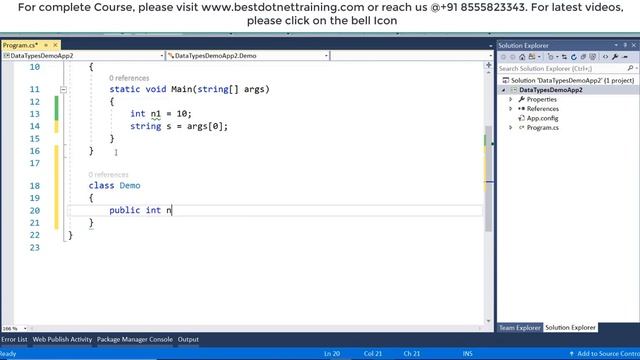Open the Web Publish Activity tab
The width and height of the screenshot is (640, 360).
tap(62, 339)
